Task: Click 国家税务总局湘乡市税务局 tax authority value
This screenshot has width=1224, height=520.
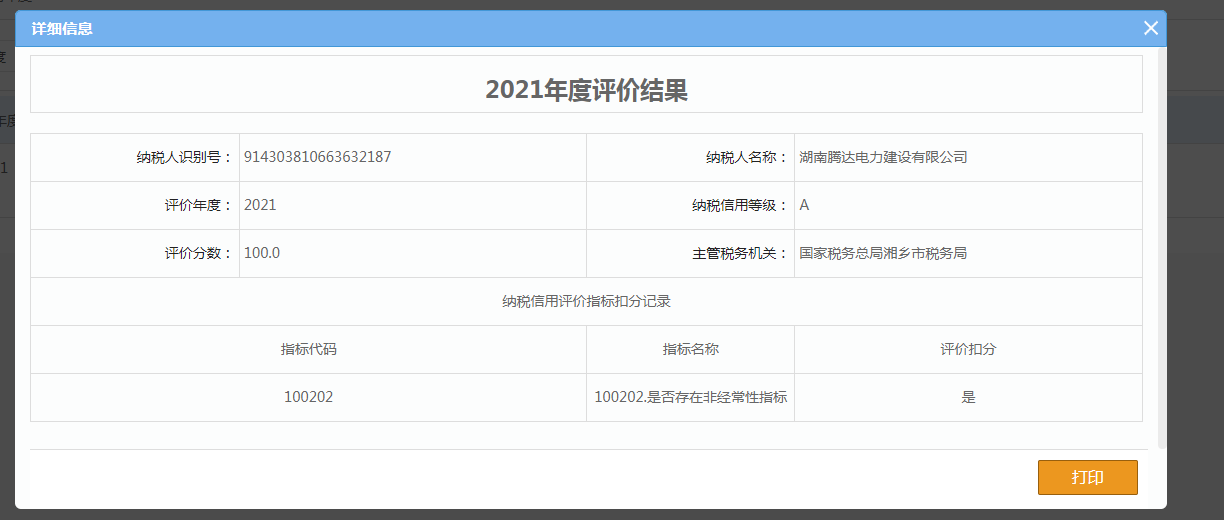Action: coord(883,253)
